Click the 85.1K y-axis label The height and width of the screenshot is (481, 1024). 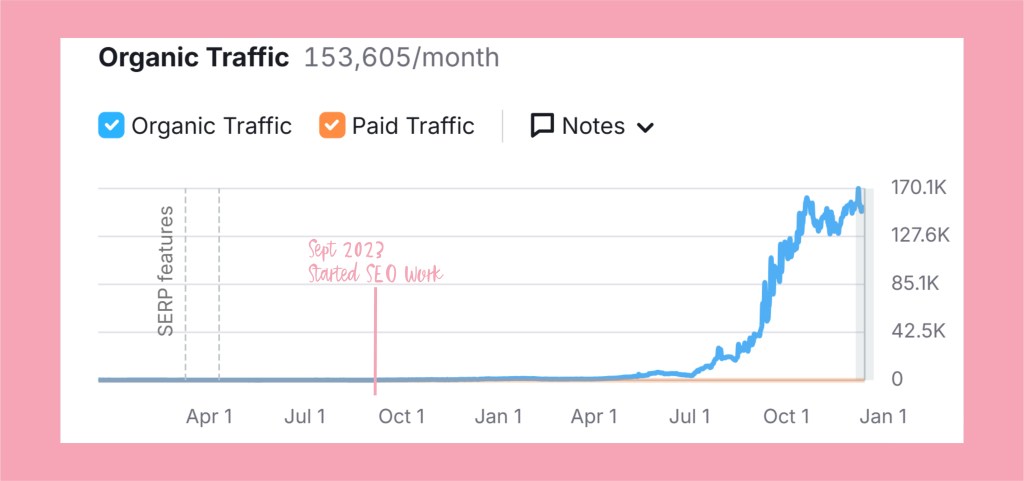[x=915, y=283]
